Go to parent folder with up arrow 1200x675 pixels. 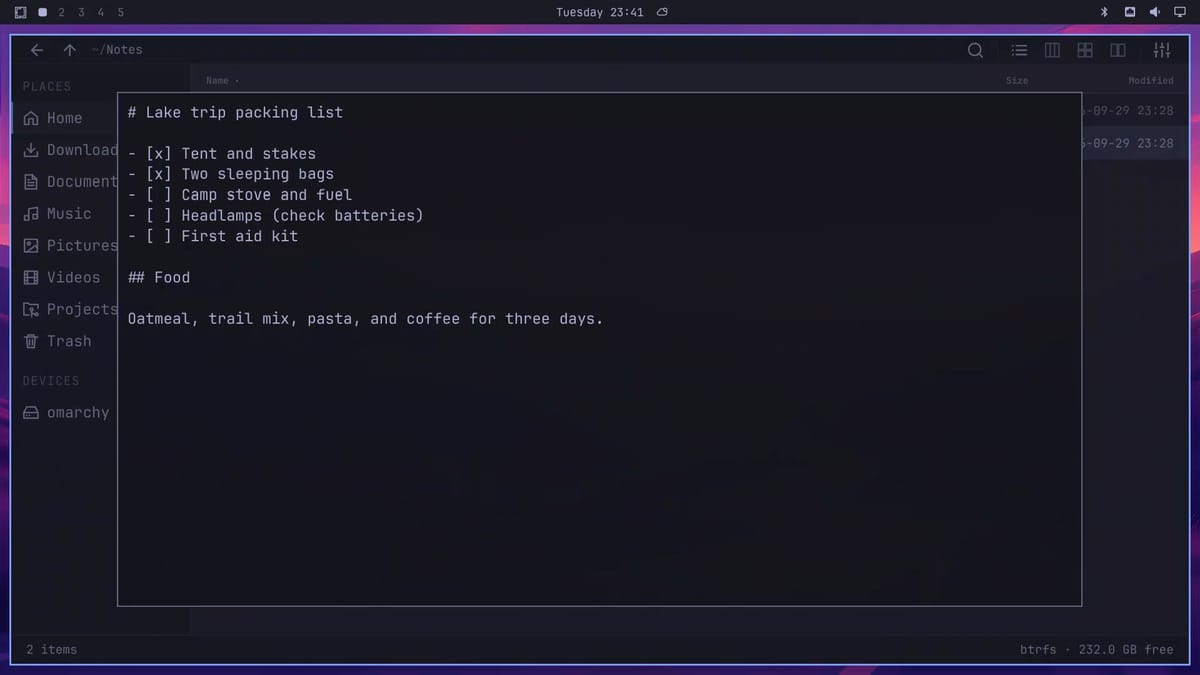click(x=69, y=50)
